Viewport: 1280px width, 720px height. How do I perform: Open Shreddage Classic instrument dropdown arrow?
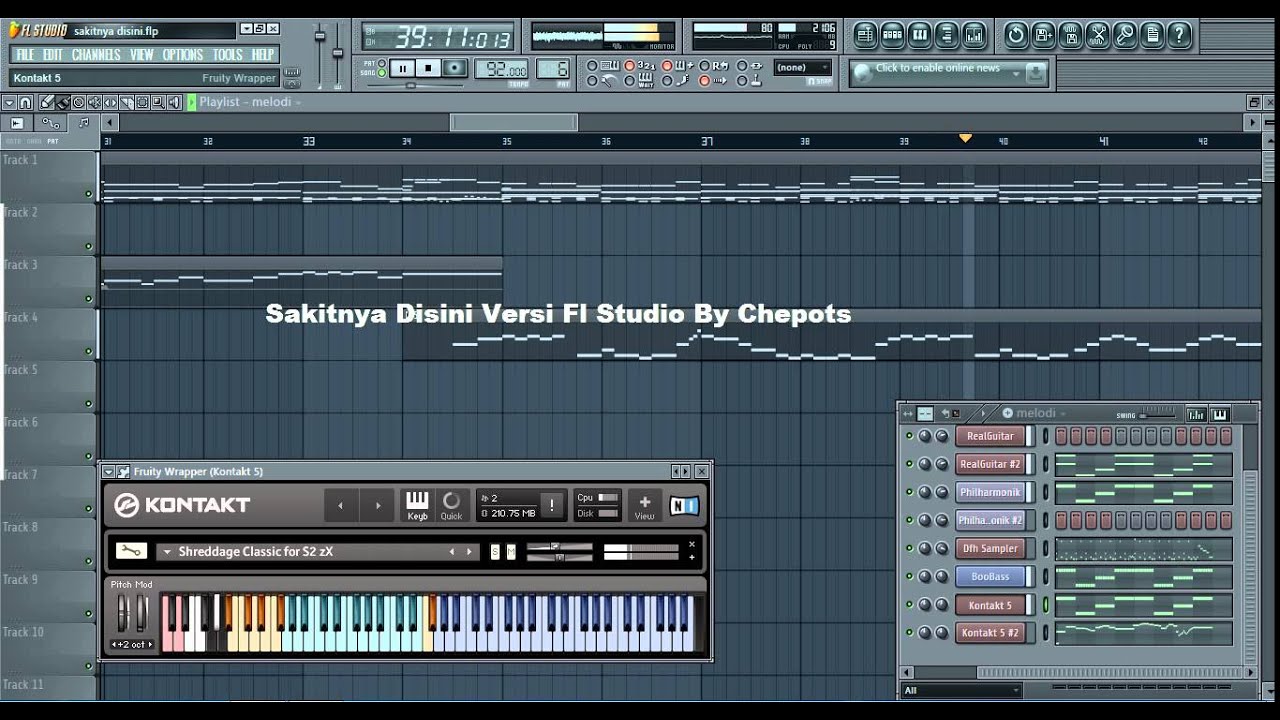167,552
